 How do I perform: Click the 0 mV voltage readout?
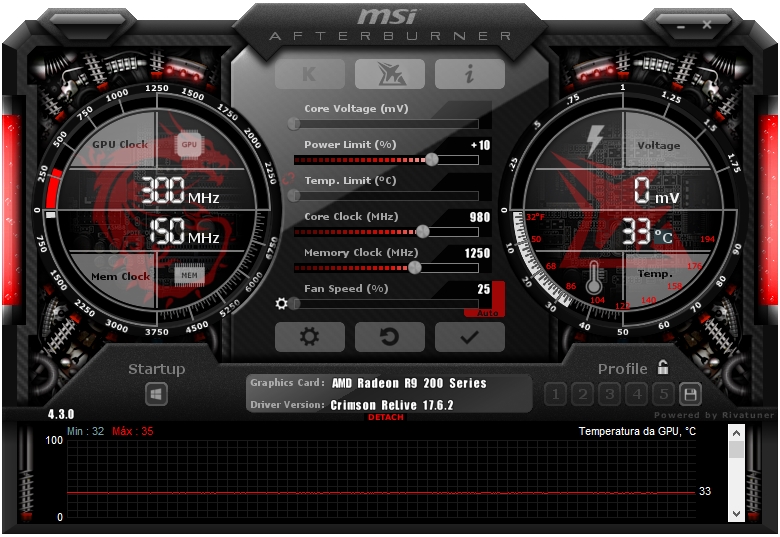[657, 191]
